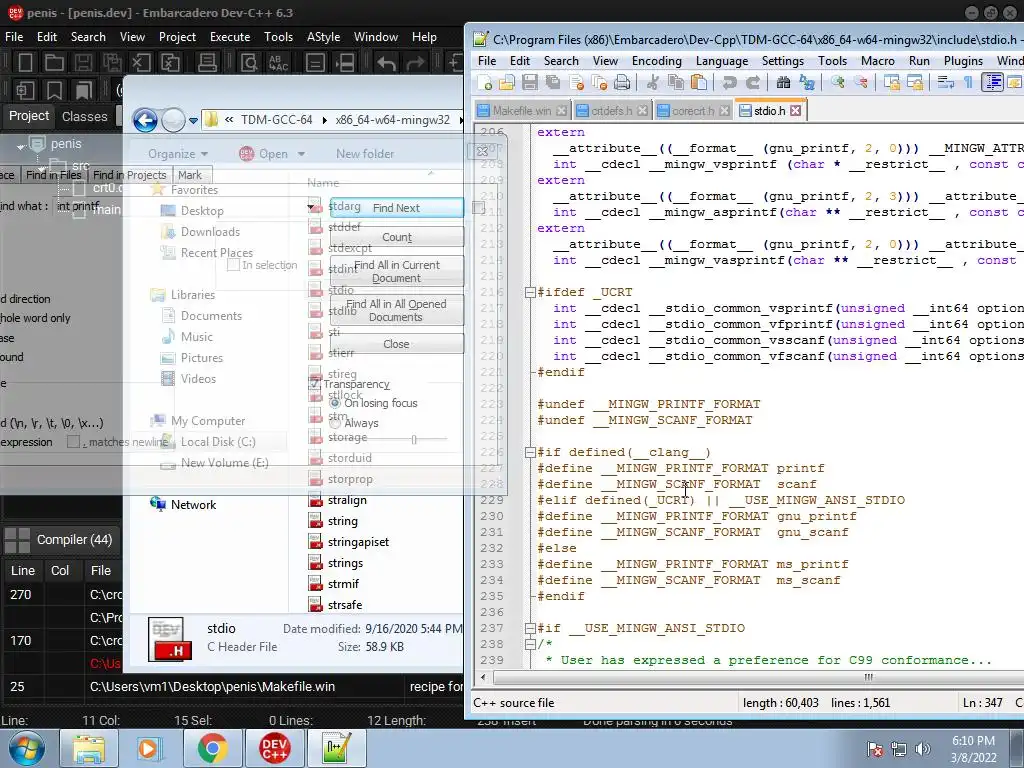Screen dimensions: 1024x768
Task: Open AStyle menu in Dev-C++
Action: click(323, 37)
